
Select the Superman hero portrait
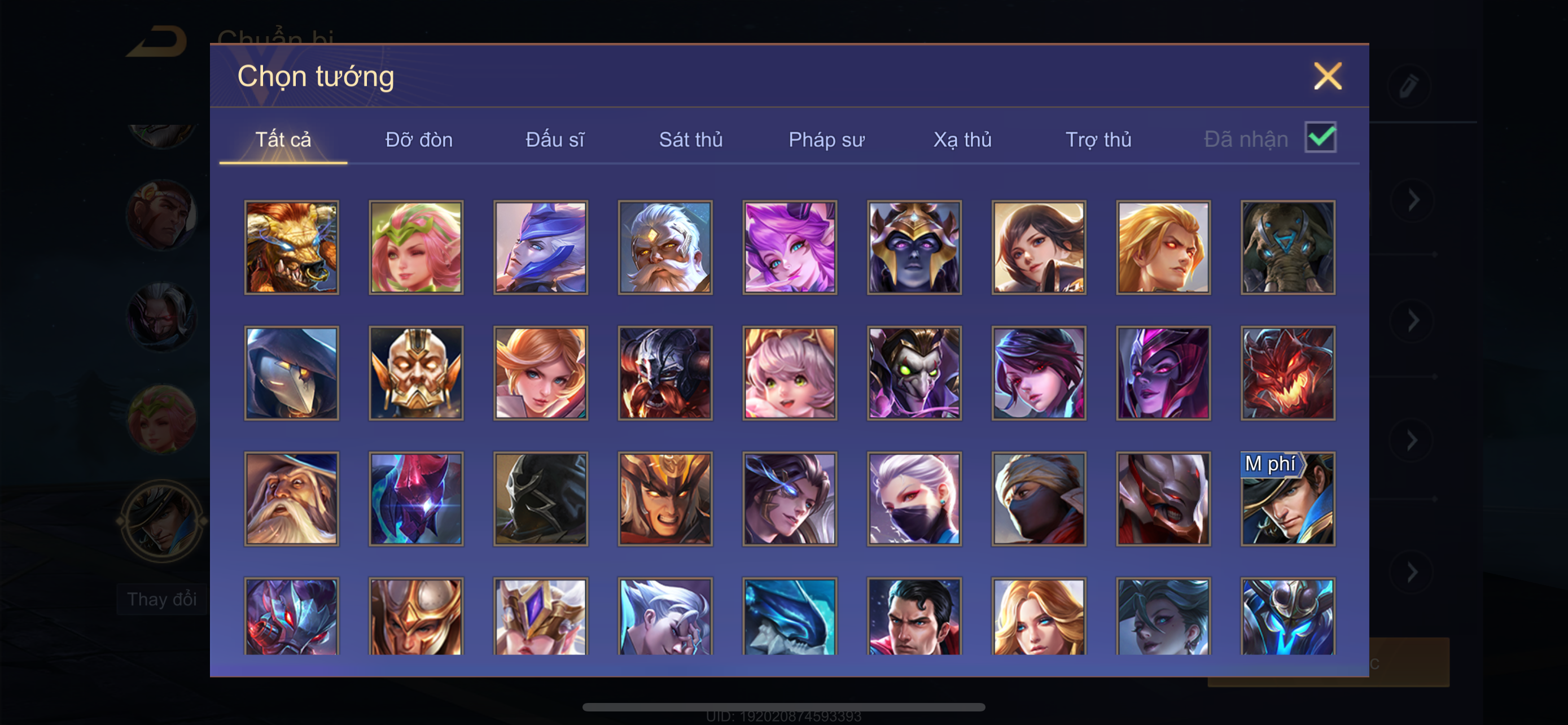point(914,616)
